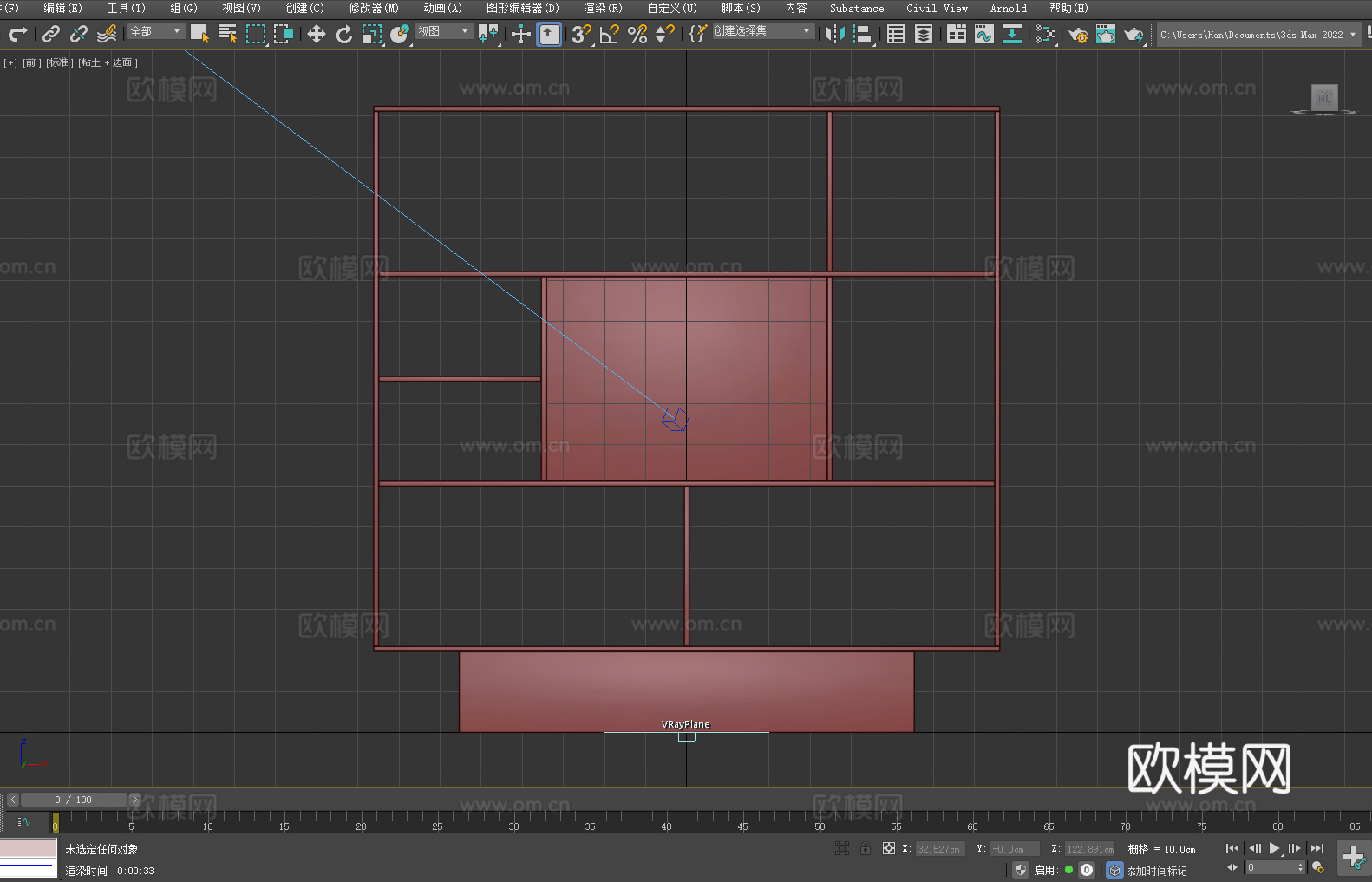Click X coordinate field 32.527cm
This screenshot has height=882, width=1372.
tap(940, 849)
